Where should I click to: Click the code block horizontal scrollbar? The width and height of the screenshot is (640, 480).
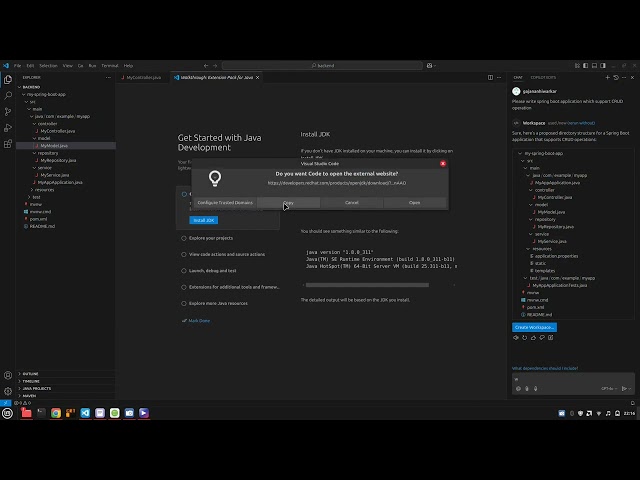point(367,285)
